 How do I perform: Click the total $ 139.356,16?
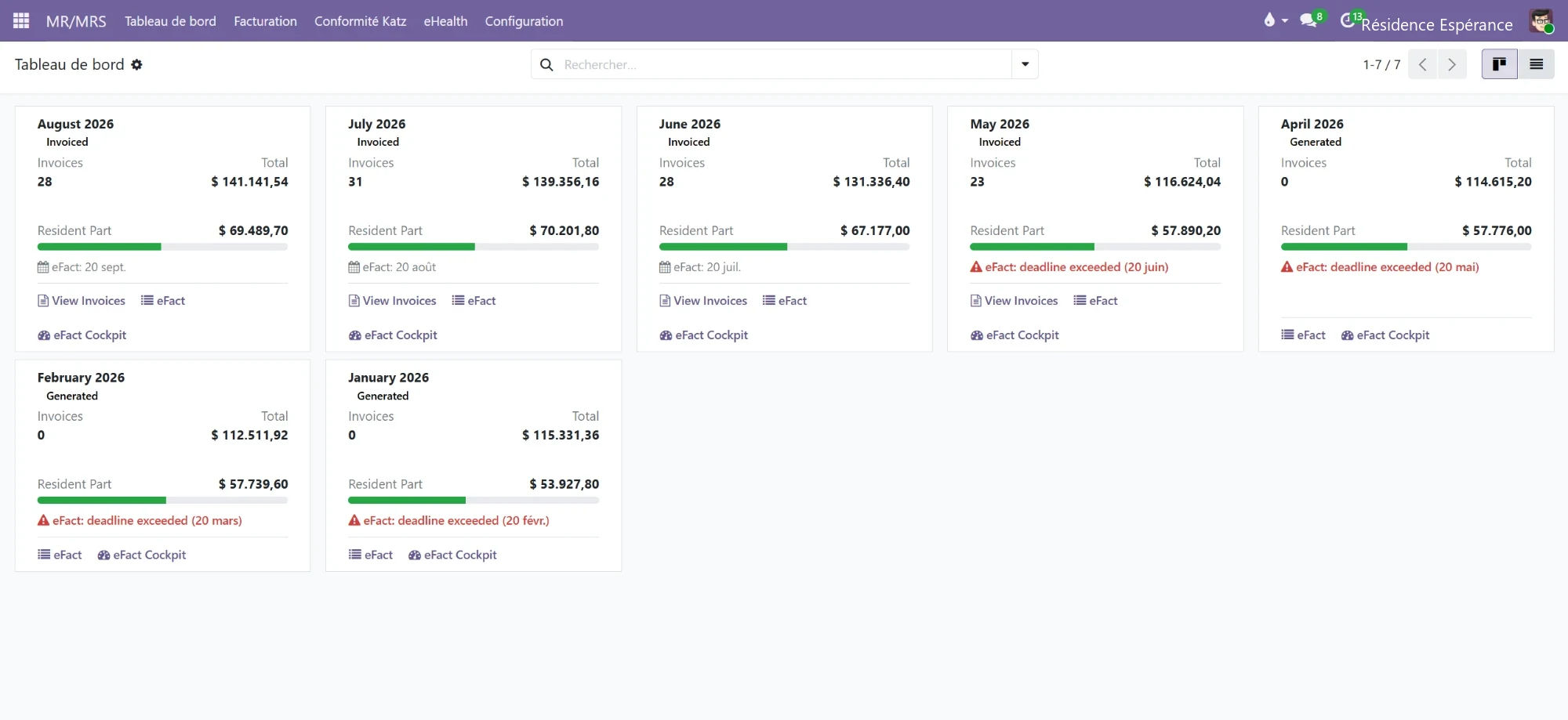click(x=561, y=182)
